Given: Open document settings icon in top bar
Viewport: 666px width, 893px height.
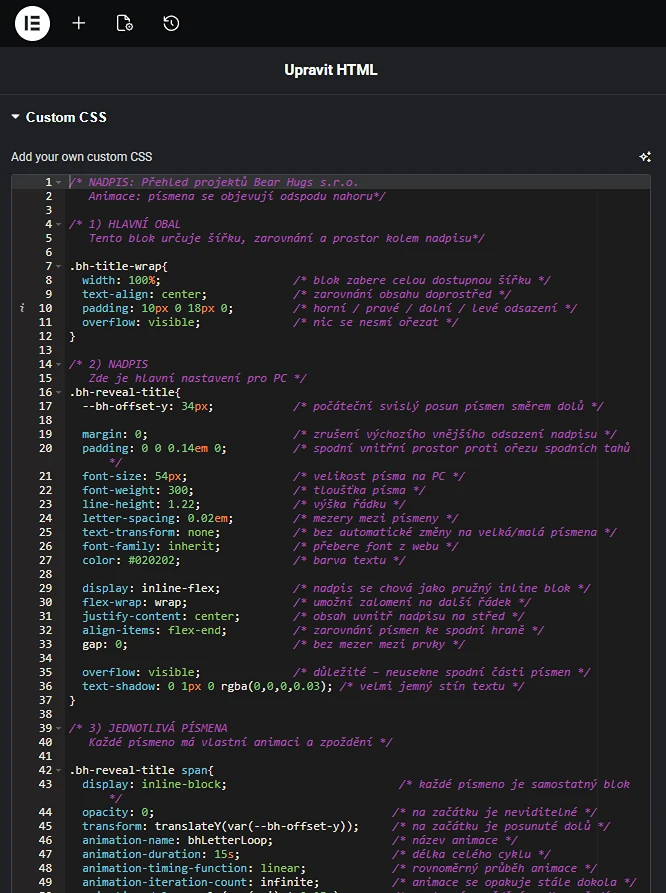Looking at the screenshot, I should pos(125,23).
